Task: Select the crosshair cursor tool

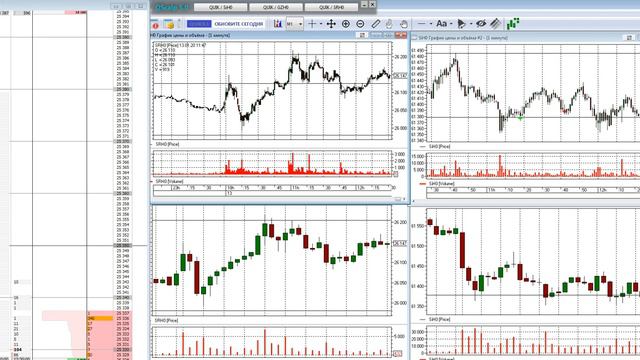Action: pyautogui.click(x=312, y=24)
